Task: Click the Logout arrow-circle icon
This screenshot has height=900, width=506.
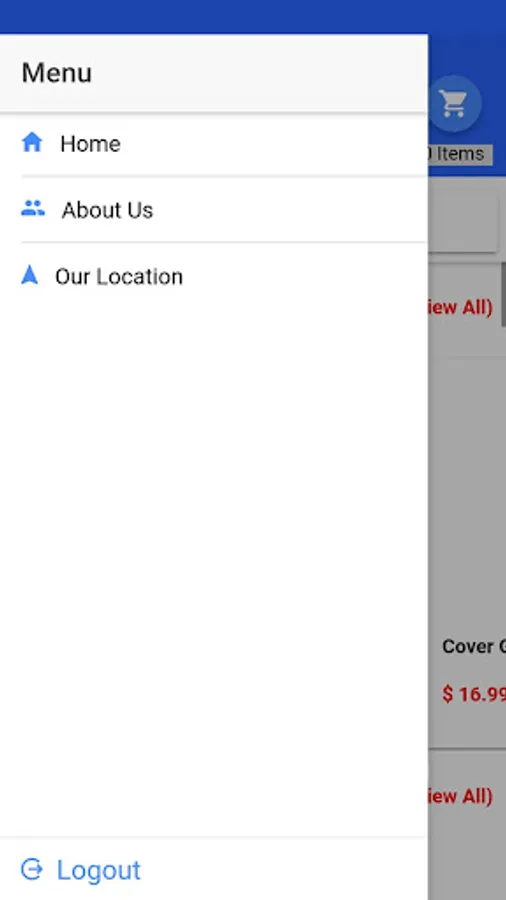Action: (32, 870)
